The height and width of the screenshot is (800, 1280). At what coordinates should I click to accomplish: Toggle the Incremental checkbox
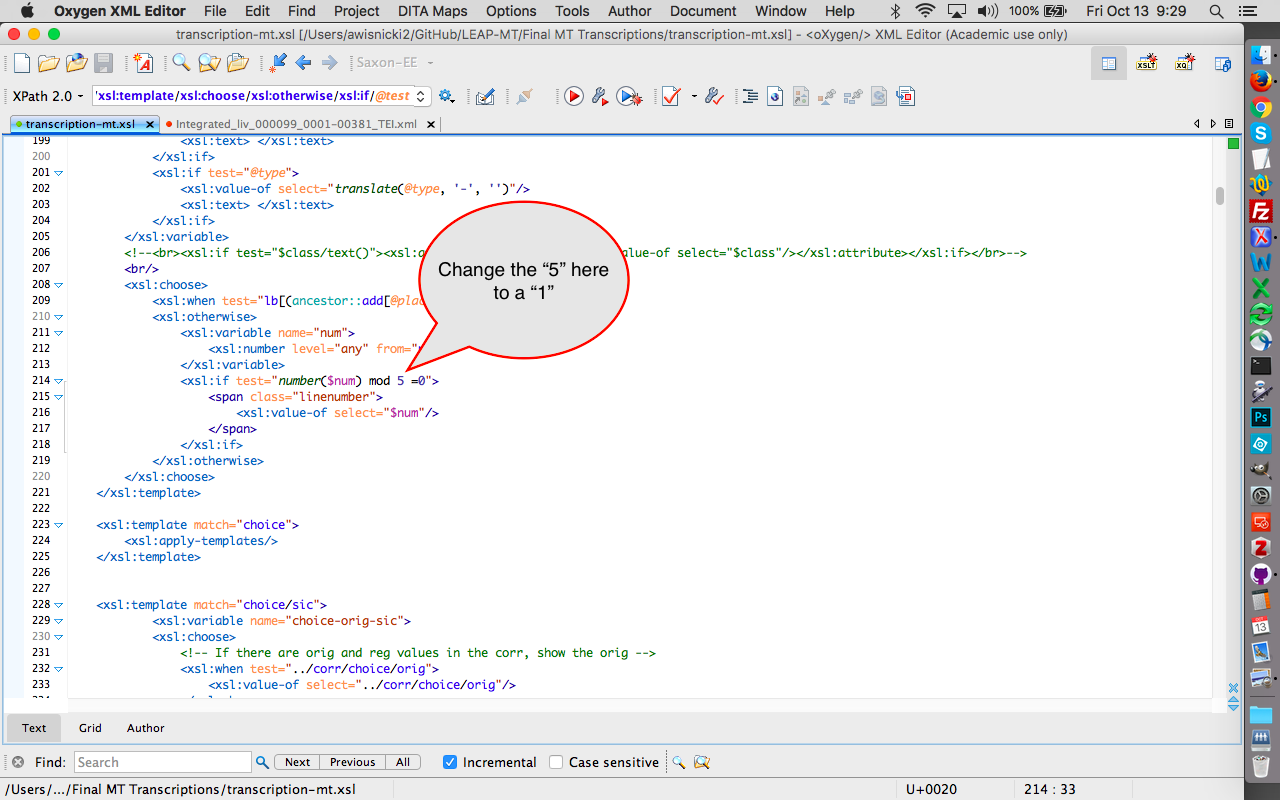click(x=451, y=762)
